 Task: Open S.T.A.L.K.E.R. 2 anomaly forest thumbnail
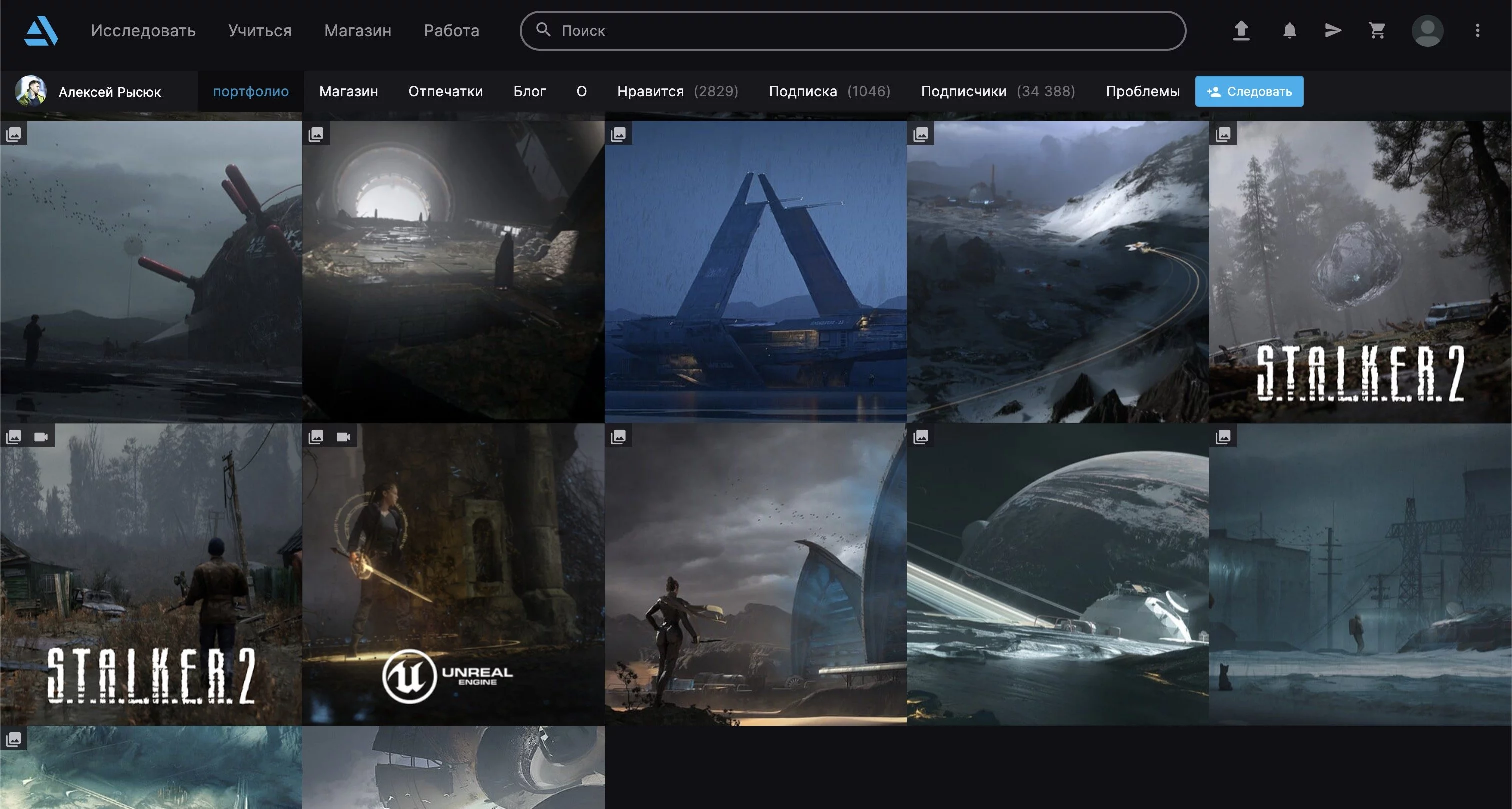pos(1360,272)
